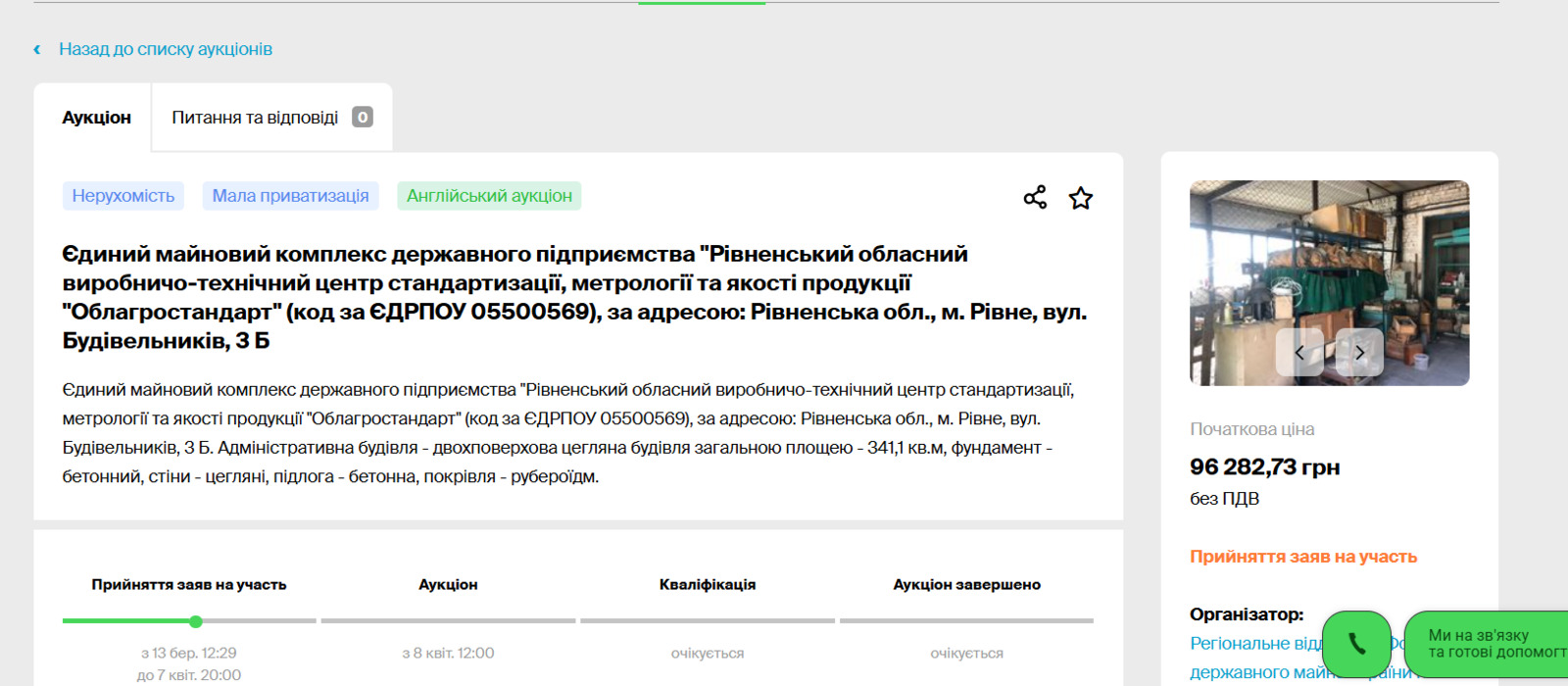Switch to the 'Аукціон' tab
The height and width of the screenshot is (686, 1568).
pos(96,118)
